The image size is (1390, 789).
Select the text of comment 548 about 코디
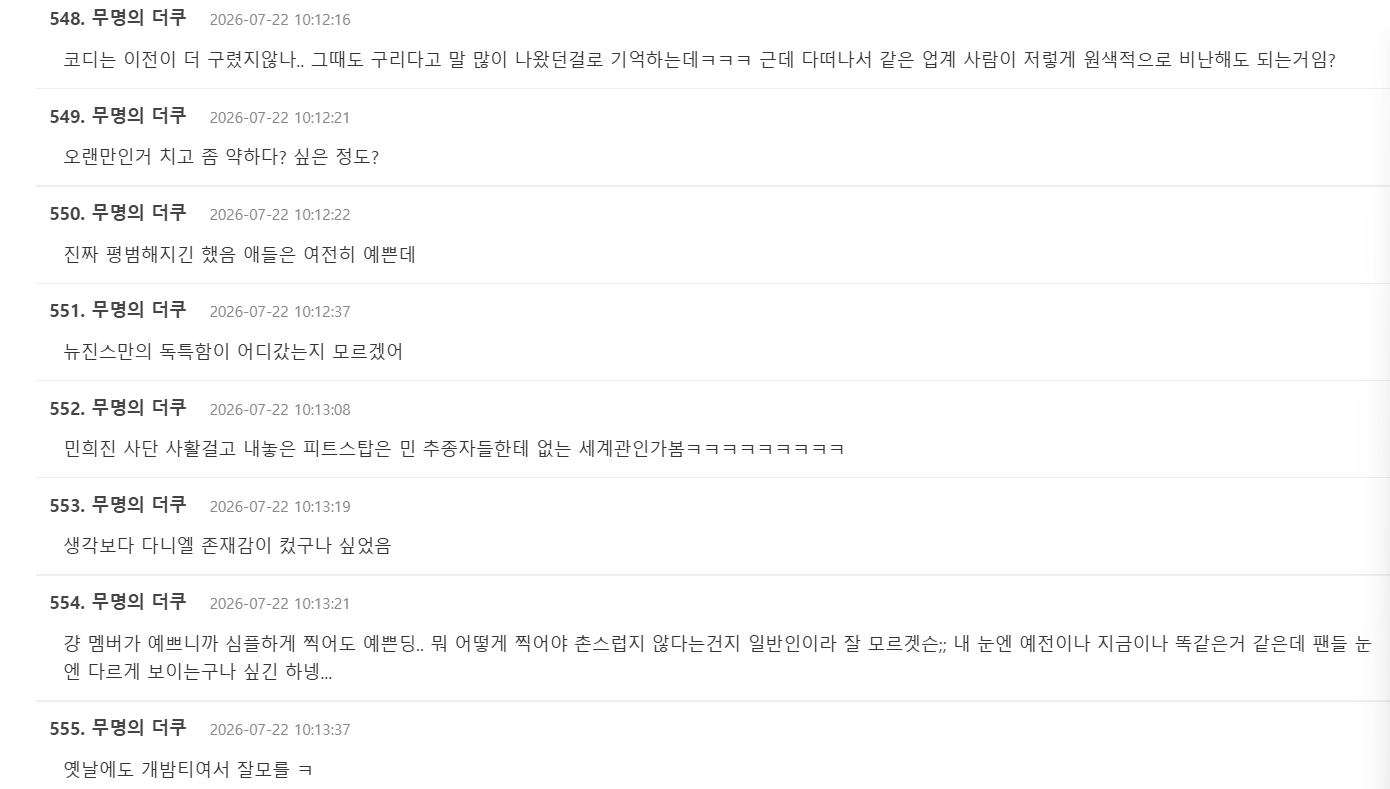click(x=700, y=60)
